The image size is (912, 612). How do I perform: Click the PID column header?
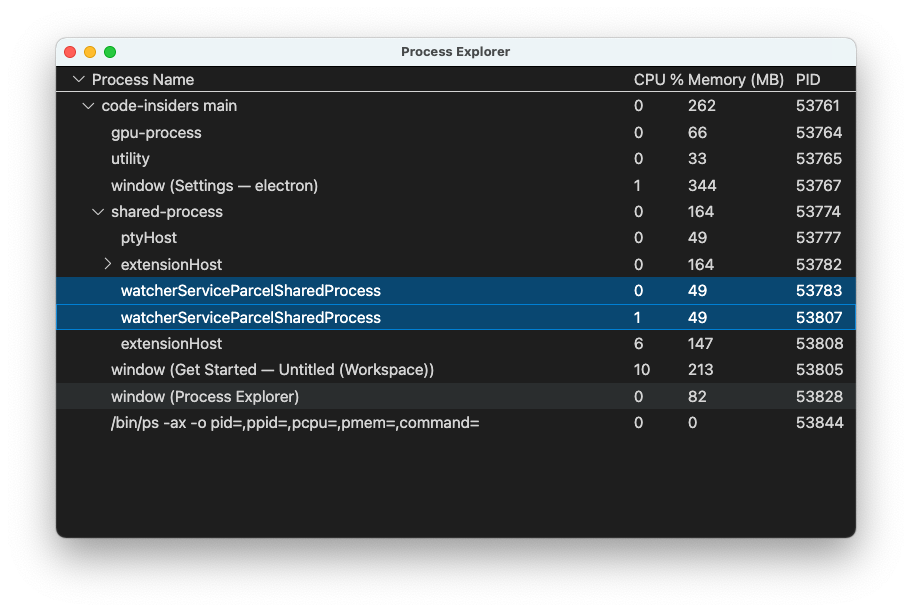(808, 80)
